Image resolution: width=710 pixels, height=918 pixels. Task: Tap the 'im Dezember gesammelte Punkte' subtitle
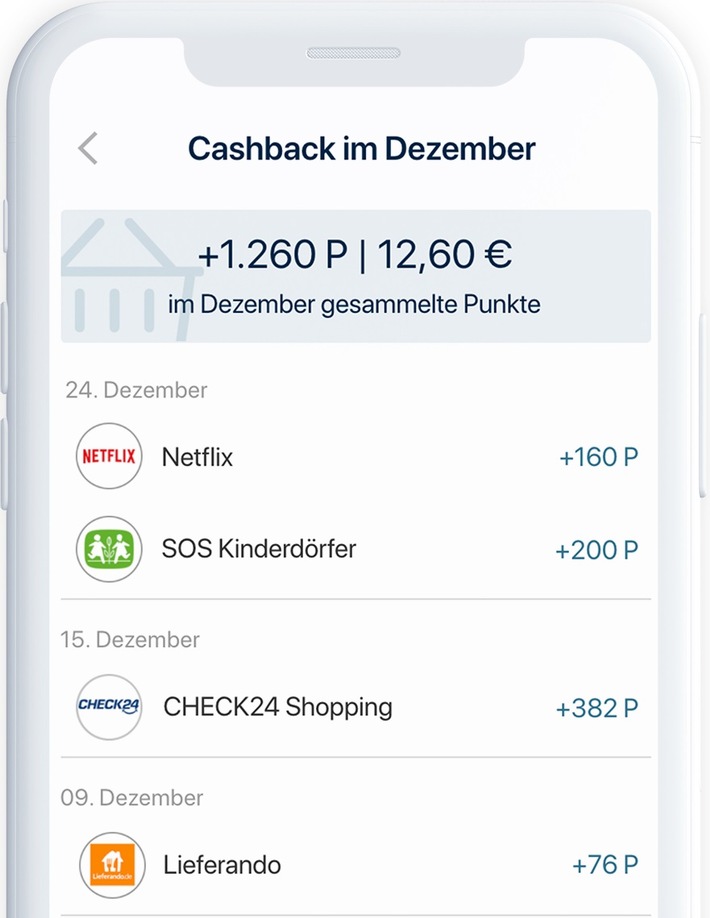pyautogui.click(x=355, y=305)
